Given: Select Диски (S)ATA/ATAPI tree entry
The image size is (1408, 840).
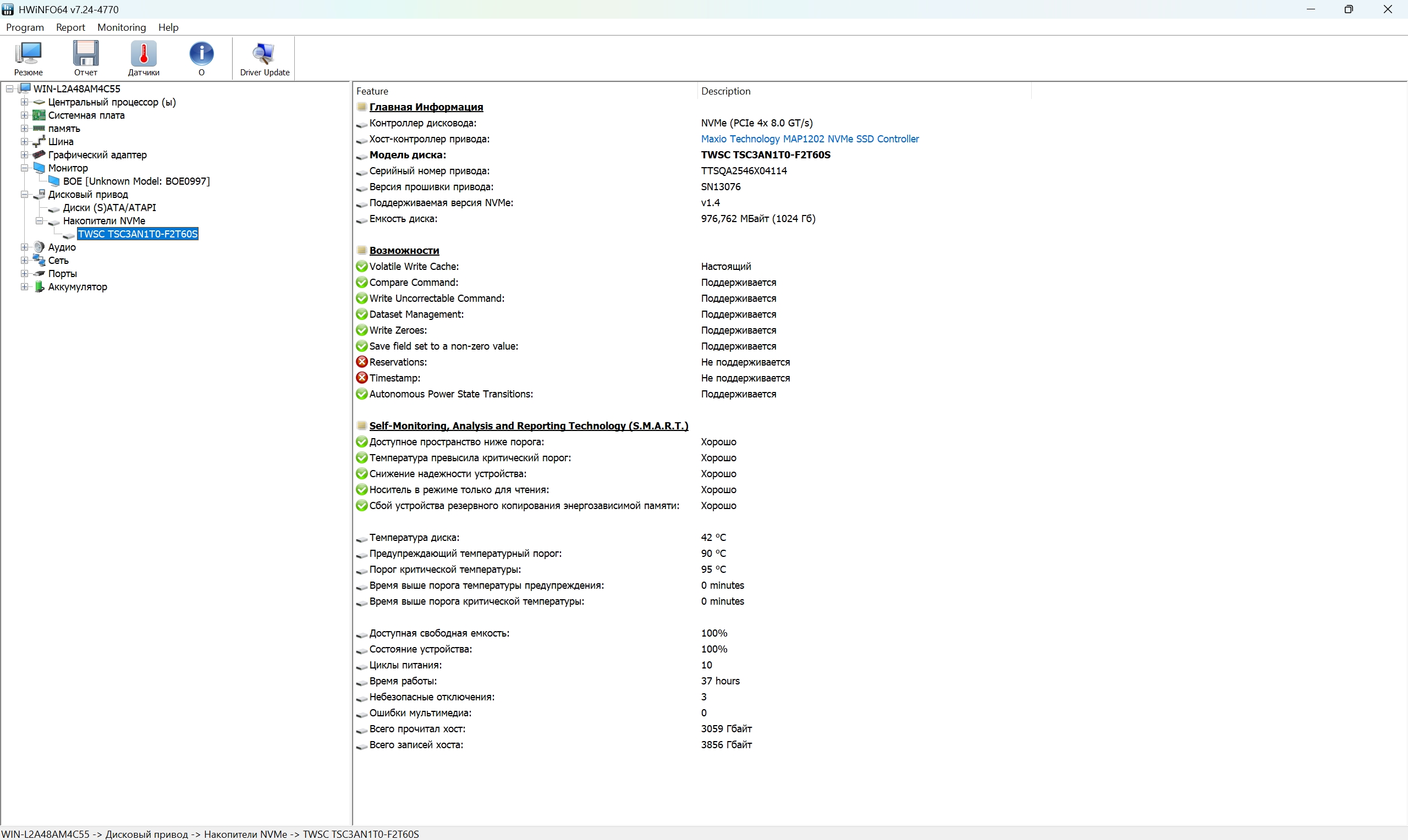Looking at the screenshot, I should click(x=109, y=208).
